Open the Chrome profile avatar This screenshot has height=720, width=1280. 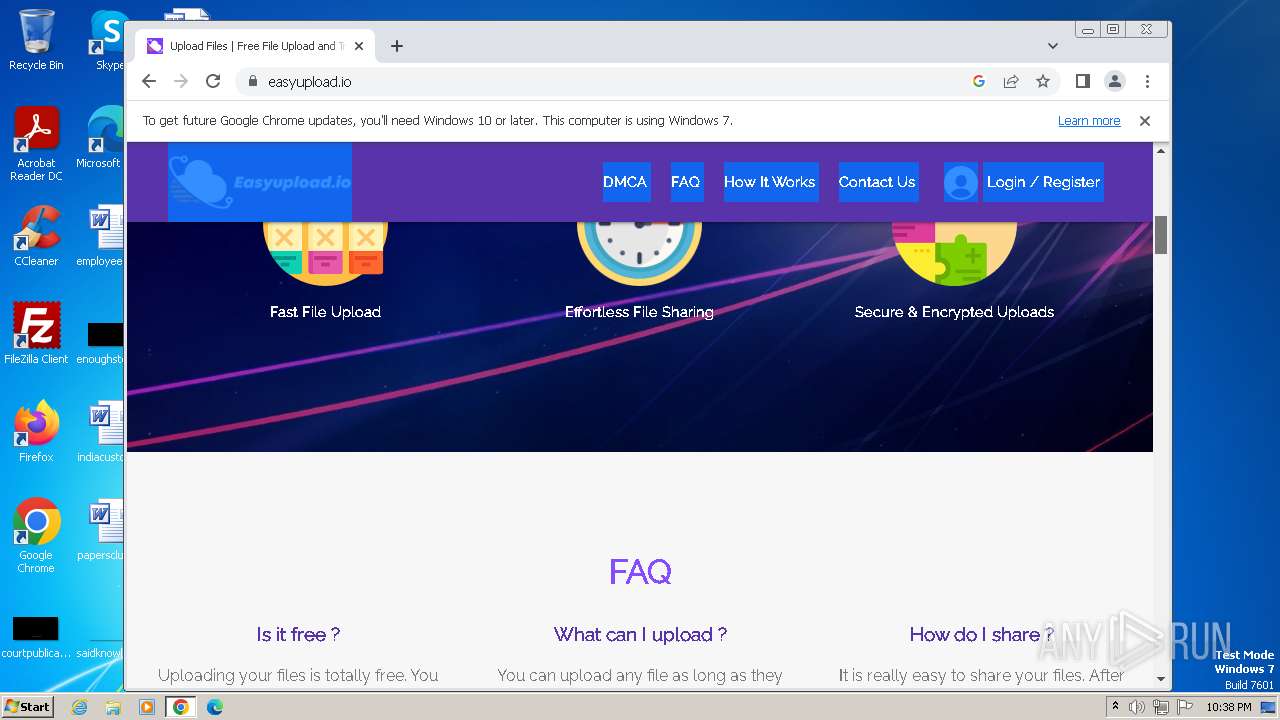coord(1115,82)
